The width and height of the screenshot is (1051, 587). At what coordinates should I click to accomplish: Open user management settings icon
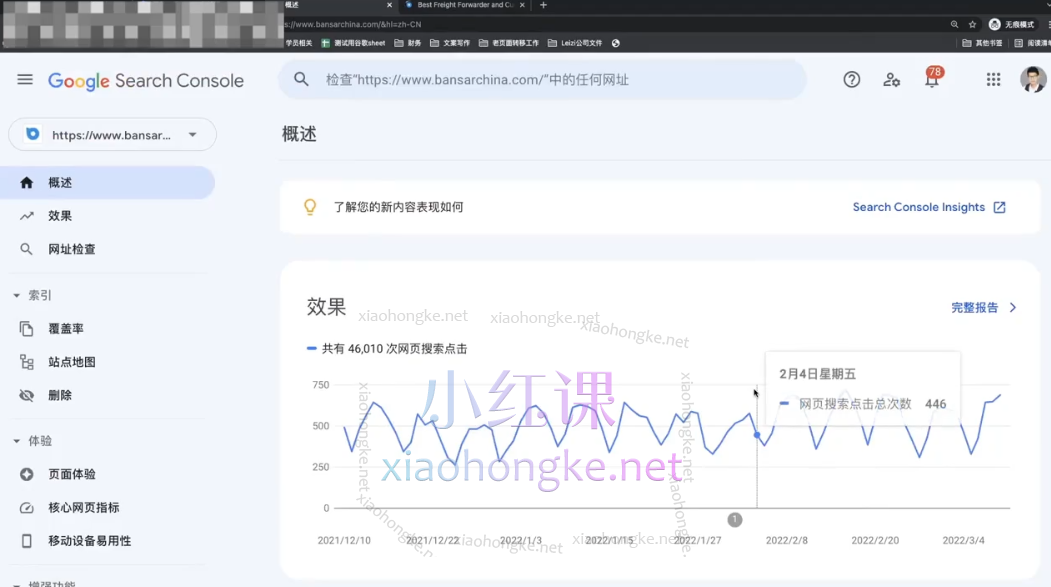(x=892, y=80)
